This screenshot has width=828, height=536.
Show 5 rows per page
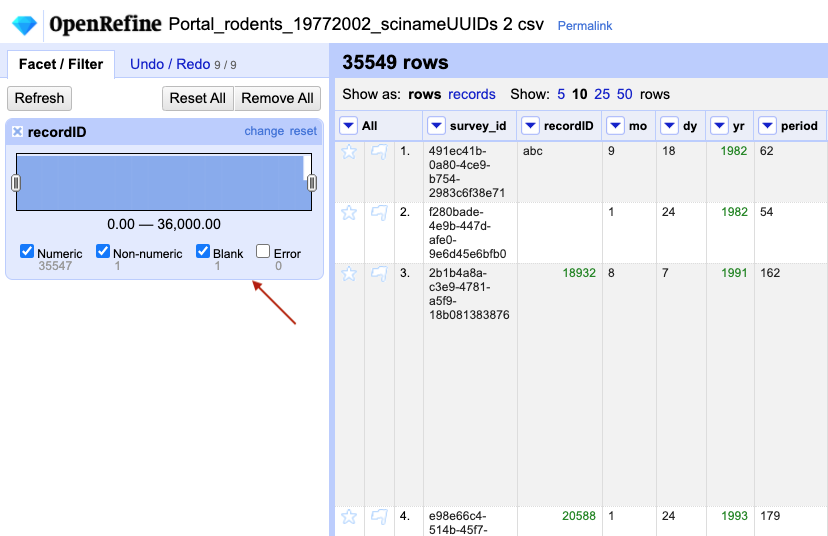(561, 95)
